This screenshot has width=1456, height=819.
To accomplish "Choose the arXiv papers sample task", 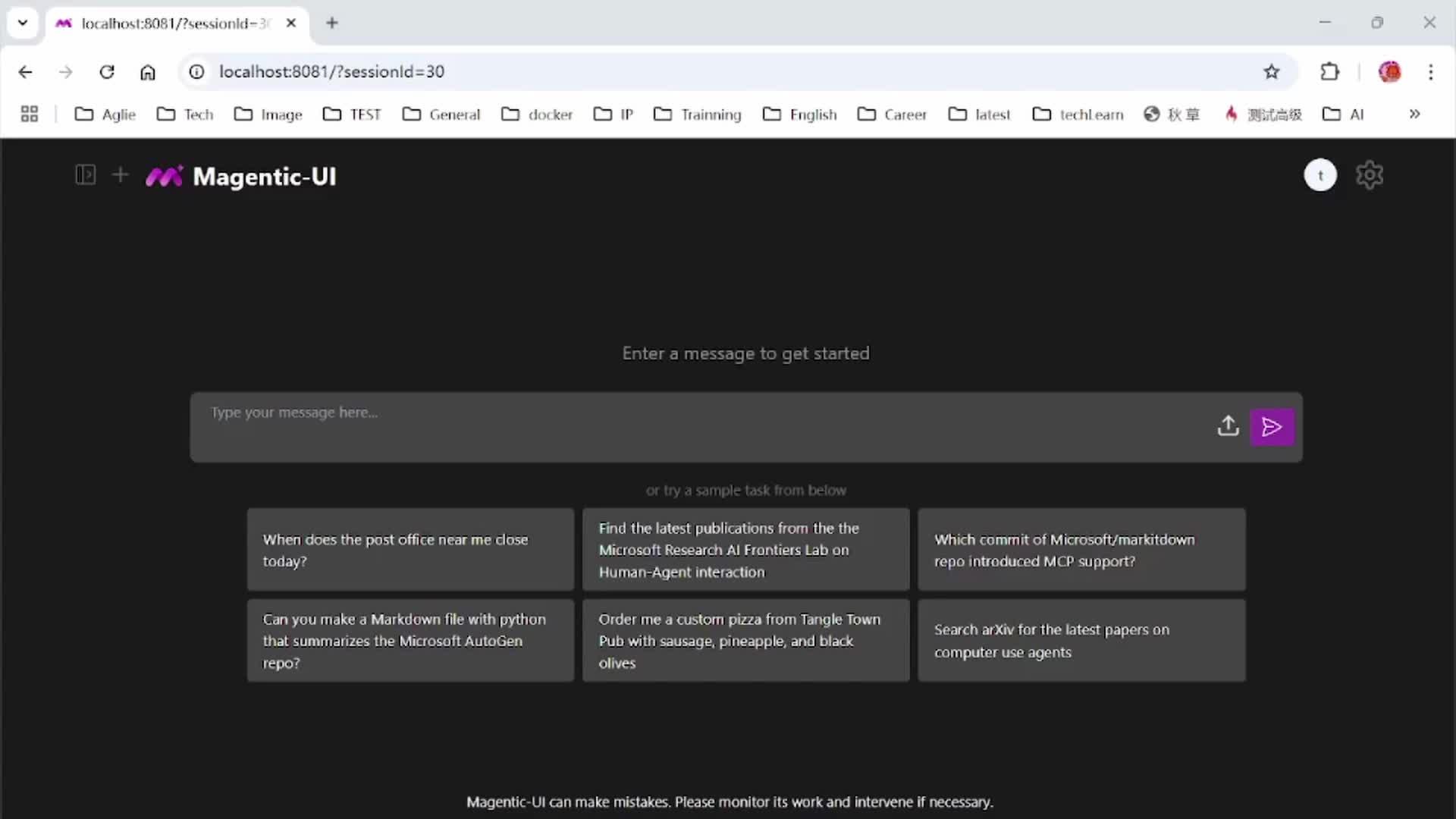I will coord(1081,640).
